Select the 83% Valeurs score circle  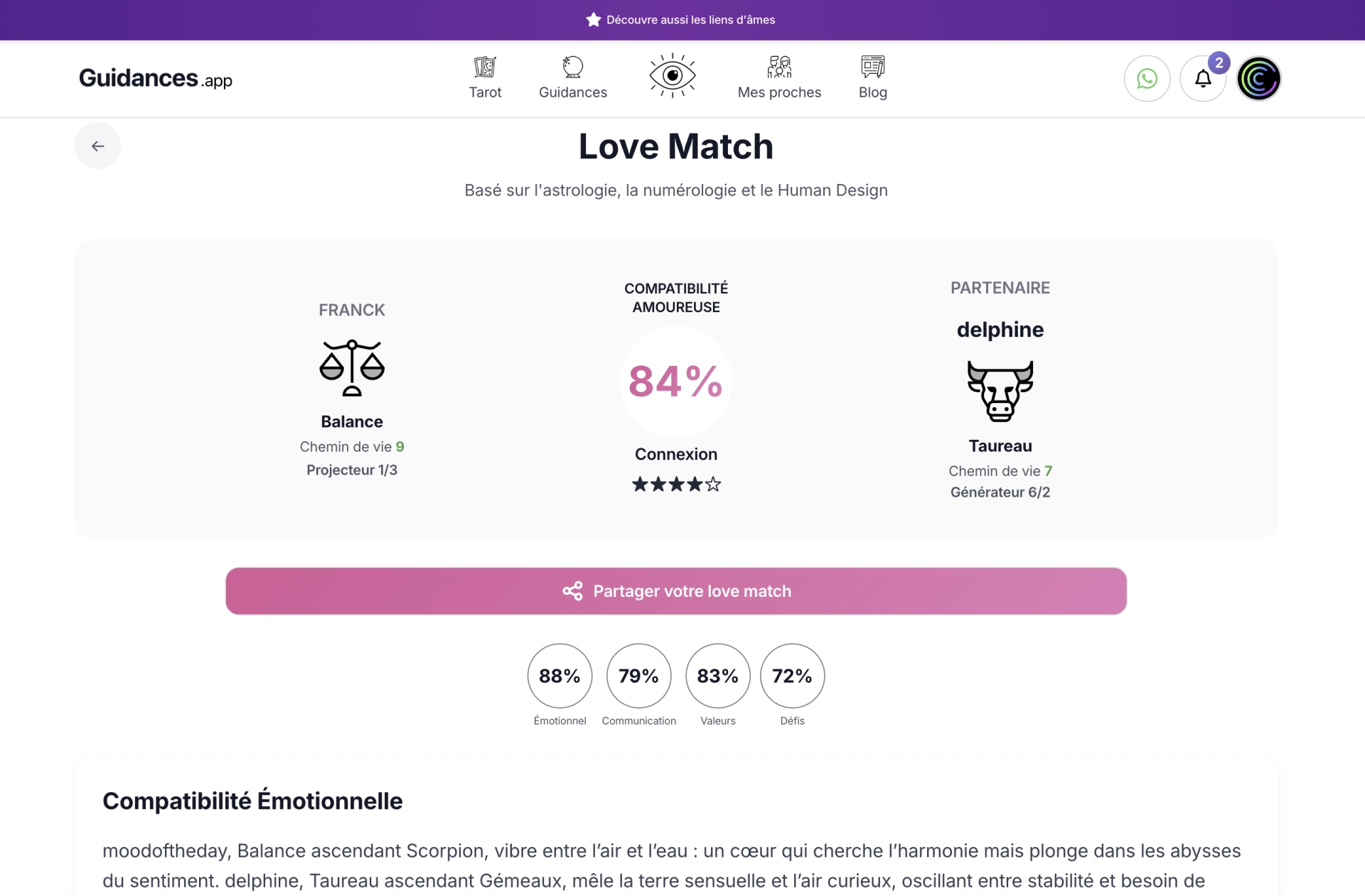[717, 676]
